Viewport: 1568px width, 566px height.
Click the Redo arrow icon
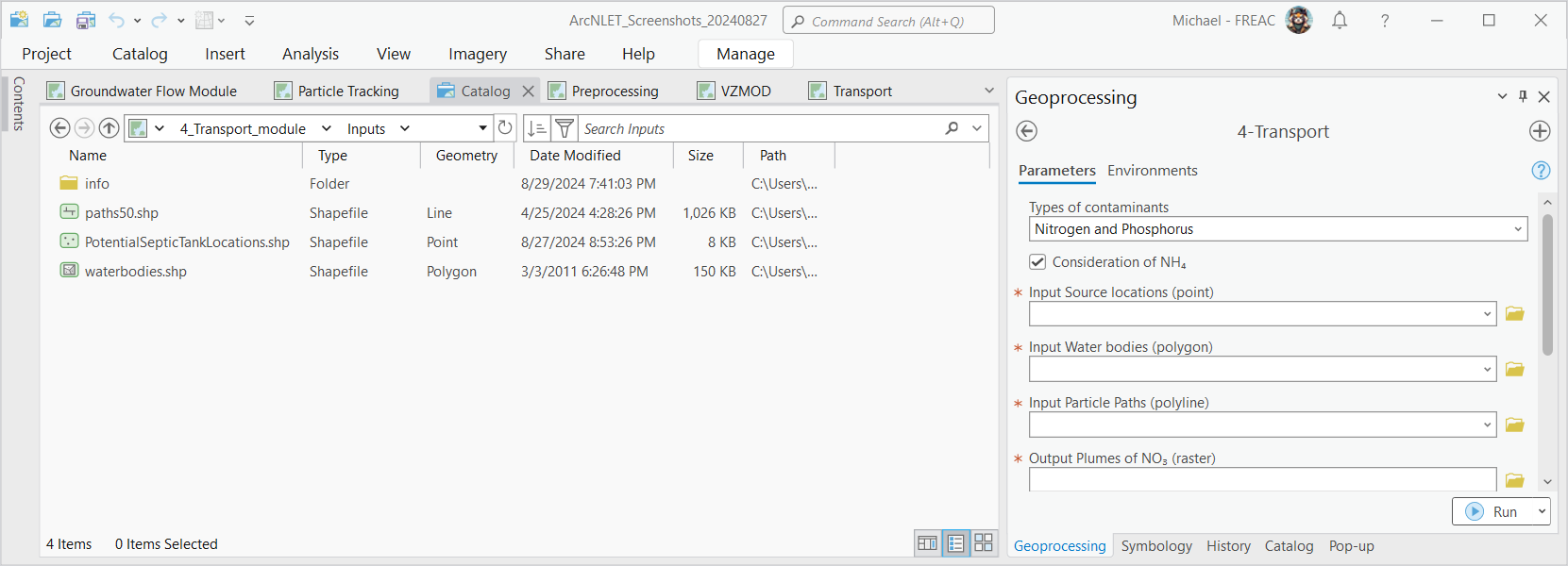click(x=160, y=20)
